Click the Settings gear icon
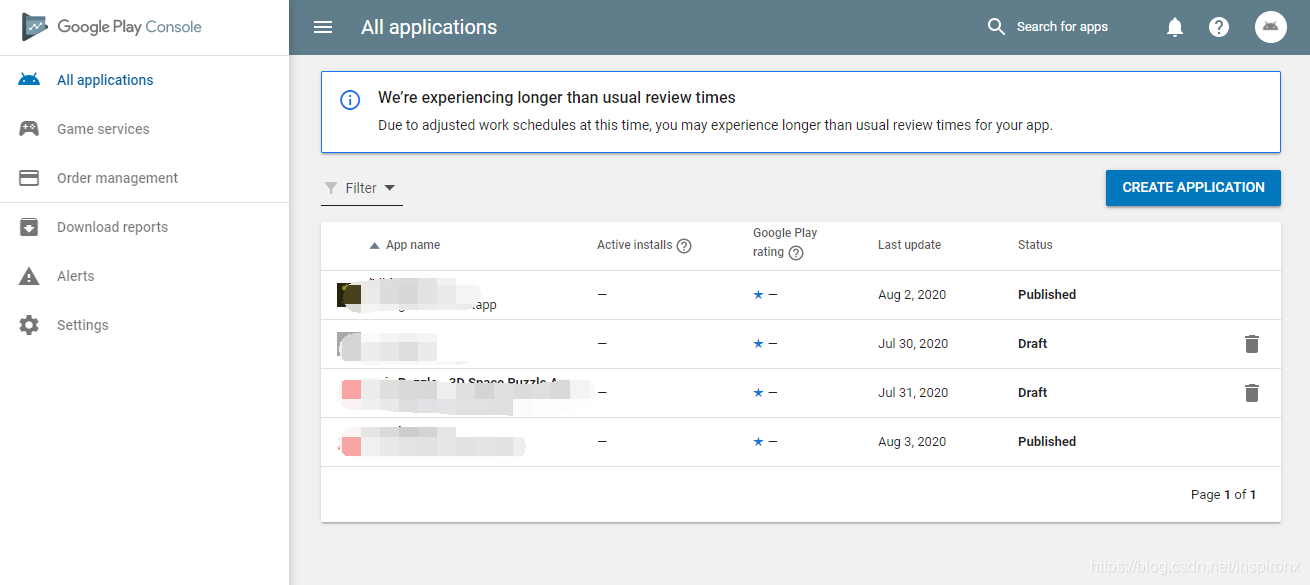 tap(29, 325)
